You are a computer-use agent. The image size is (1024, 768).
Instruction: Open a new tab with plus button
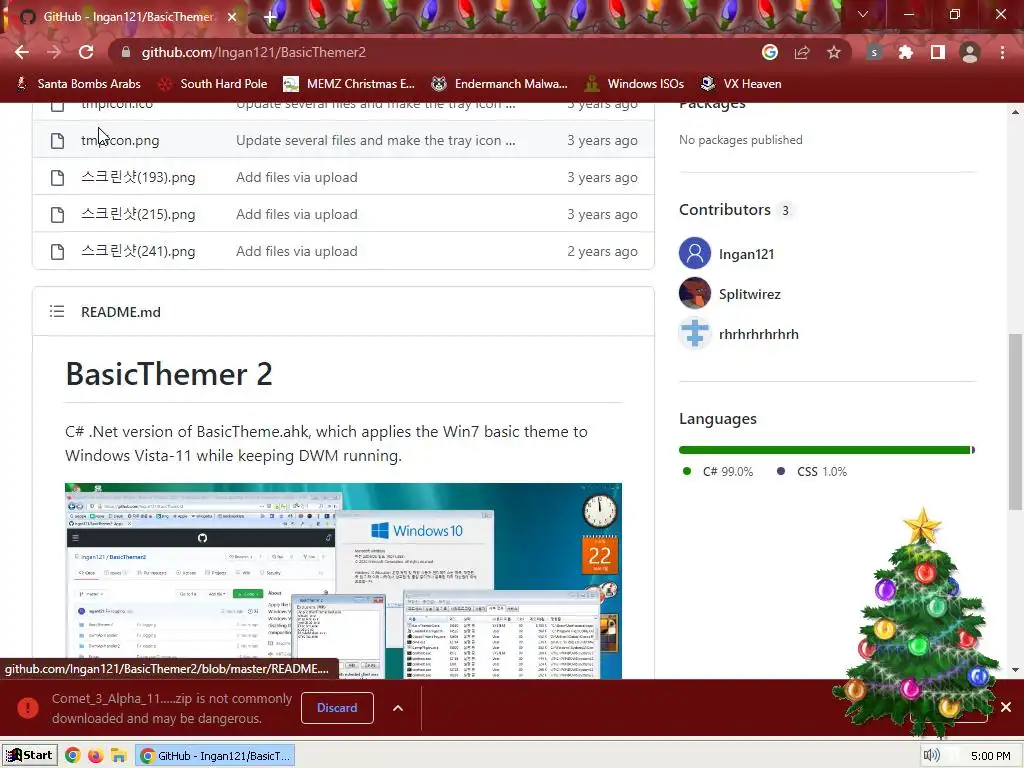(x=270, y=17)
